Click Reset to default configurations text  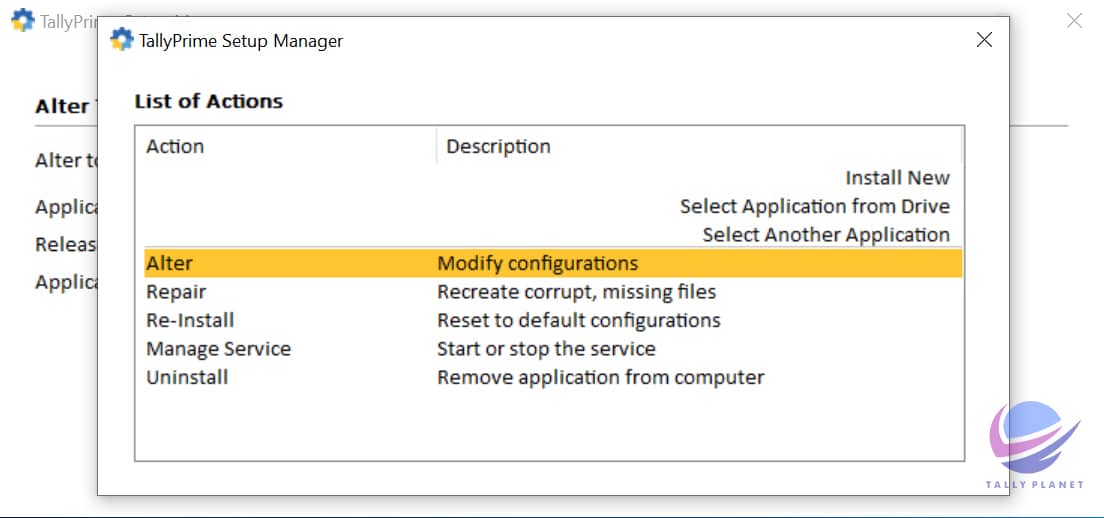pos(578,321)
